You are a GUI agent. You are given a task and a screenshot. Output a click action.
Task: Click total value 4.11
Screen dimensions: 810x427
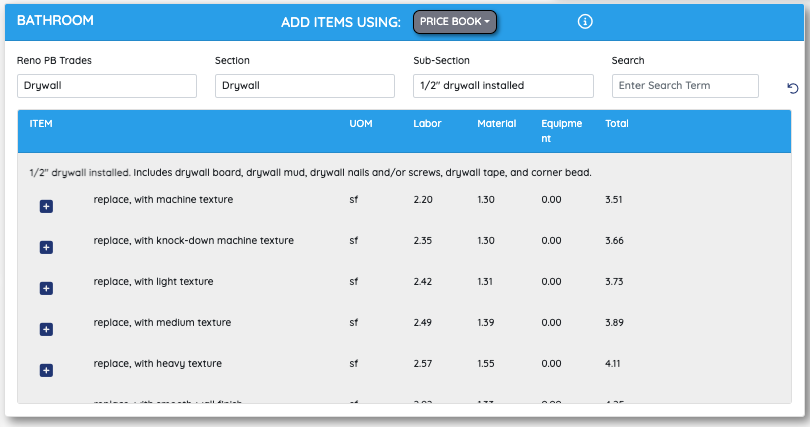613,363
